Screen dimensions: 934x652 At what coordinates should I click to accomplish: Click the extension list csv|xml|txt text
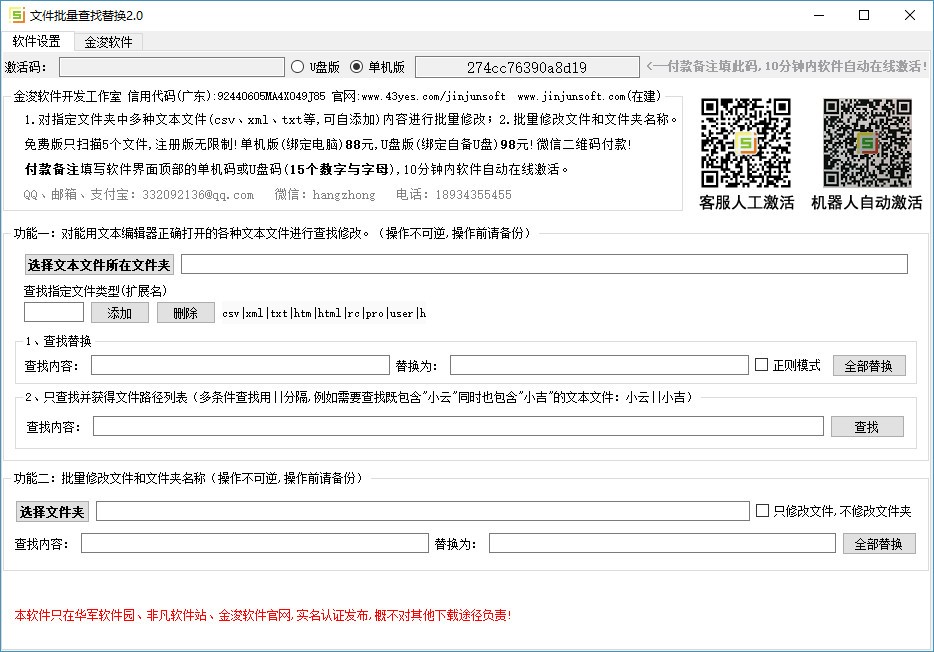tap(324, 313)
